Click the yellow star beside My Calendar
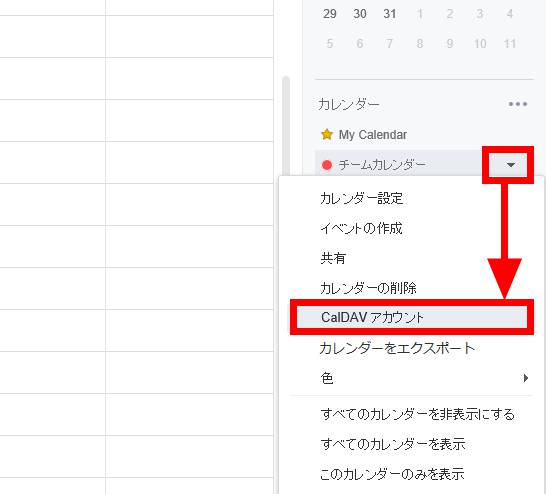The width and height of the screenshot is (546, 494). (x=327, y=134)
